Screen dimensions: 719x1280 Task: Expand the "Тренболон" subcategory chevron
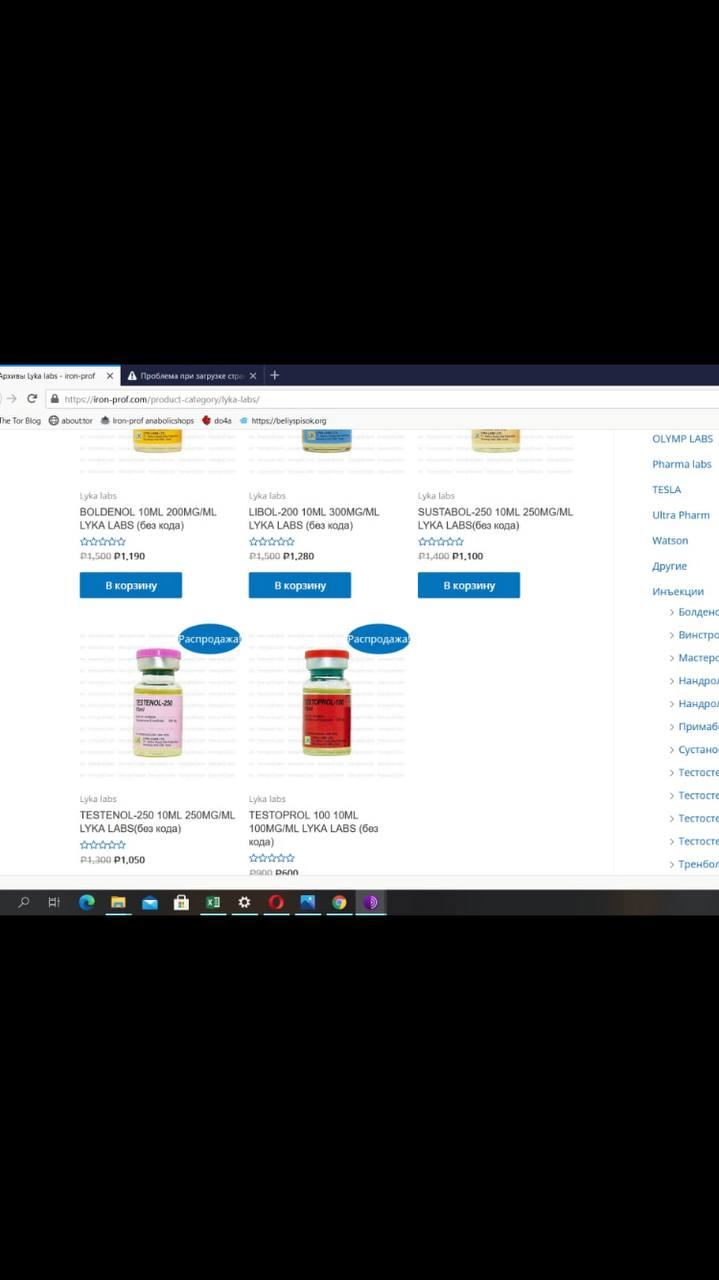pos(672,864)
